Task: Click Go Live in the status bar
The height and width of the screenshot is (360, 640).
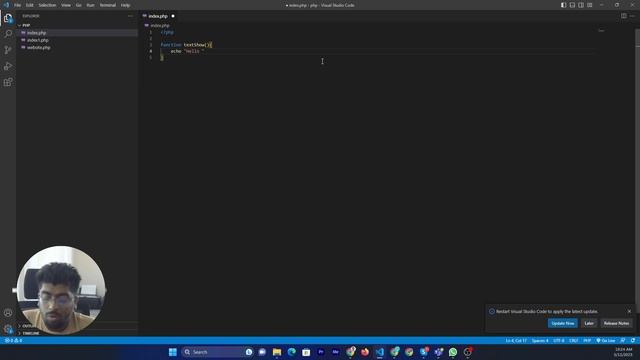Action: pyautogui.click(x=606, y=340)
